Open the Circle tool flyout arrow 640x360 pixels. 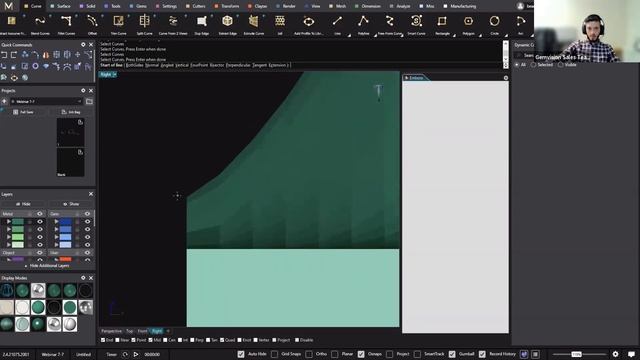point(506,36)
